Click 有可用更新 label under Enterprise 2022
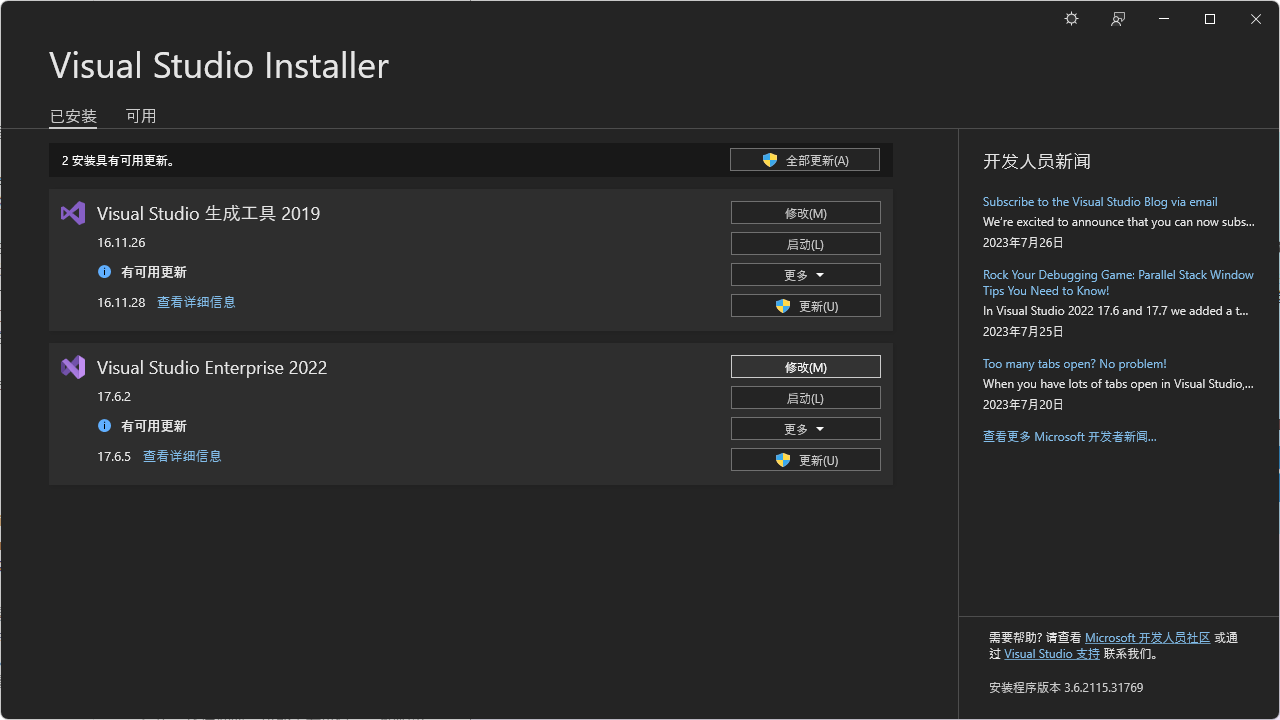 click(x=154, y=426)
